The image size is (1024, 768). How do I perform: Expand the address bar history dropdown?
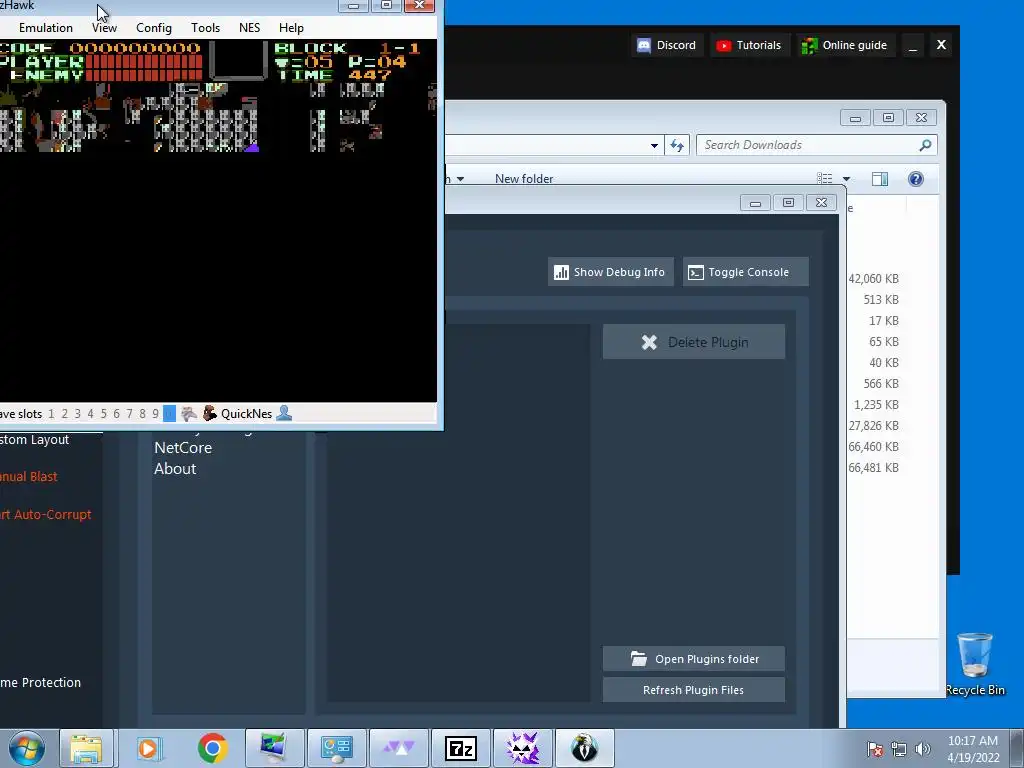pyautogui.click(x=654, y=146)
